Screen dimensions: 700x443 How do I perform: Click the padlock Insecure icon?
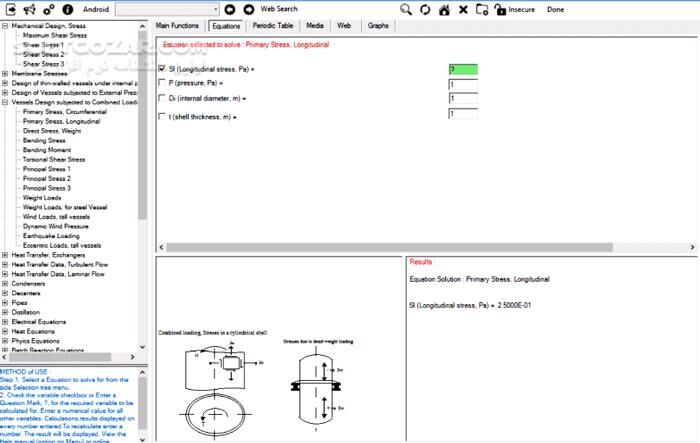[500, 9]
